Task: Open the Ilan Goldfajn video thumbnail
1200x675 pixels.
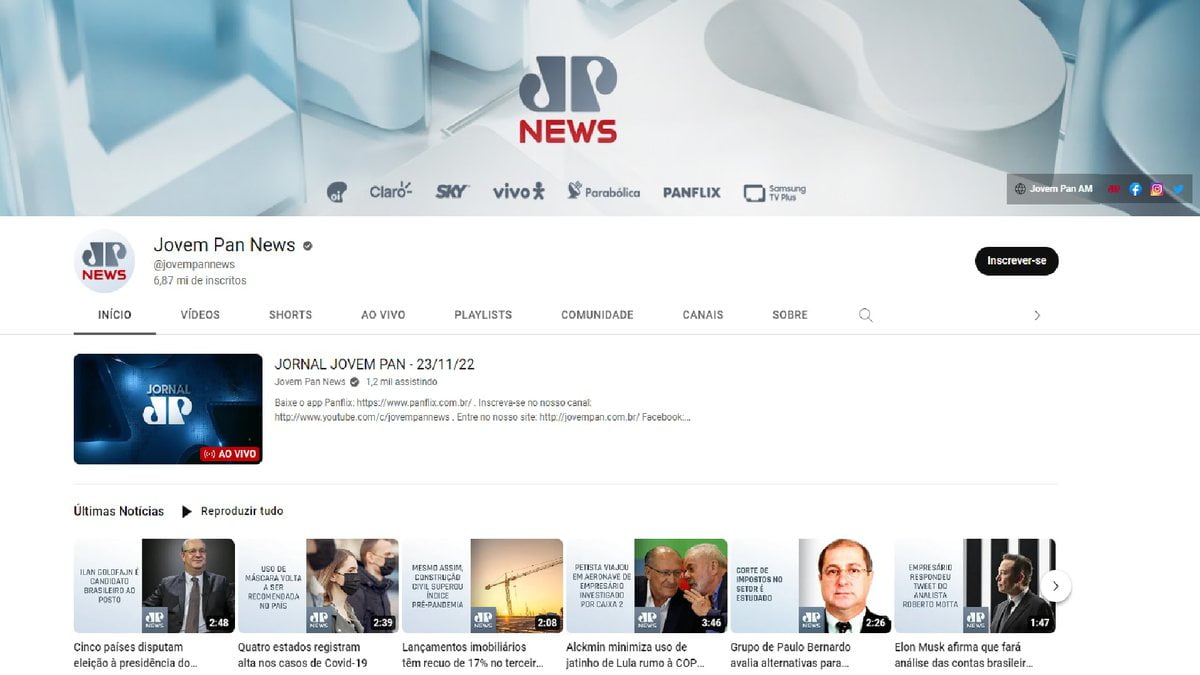Action: (x=154, y=586)
